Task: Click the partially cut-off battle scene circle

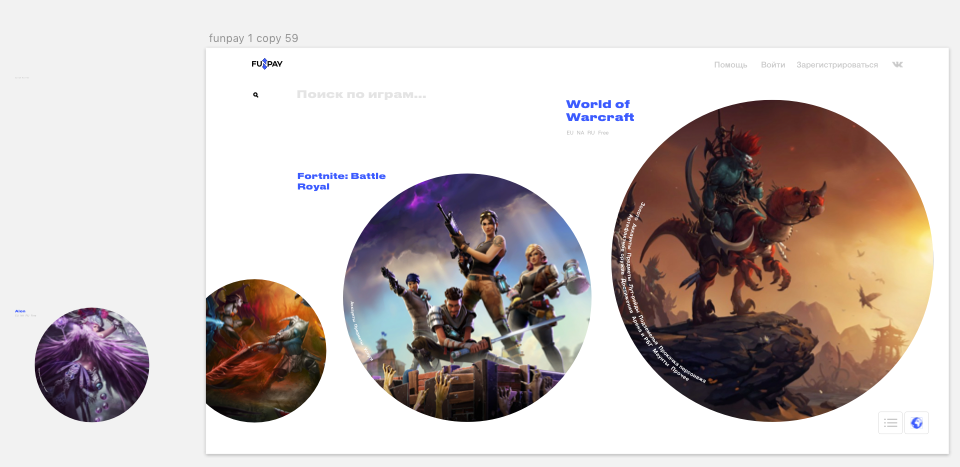Action: pos(265,350)
